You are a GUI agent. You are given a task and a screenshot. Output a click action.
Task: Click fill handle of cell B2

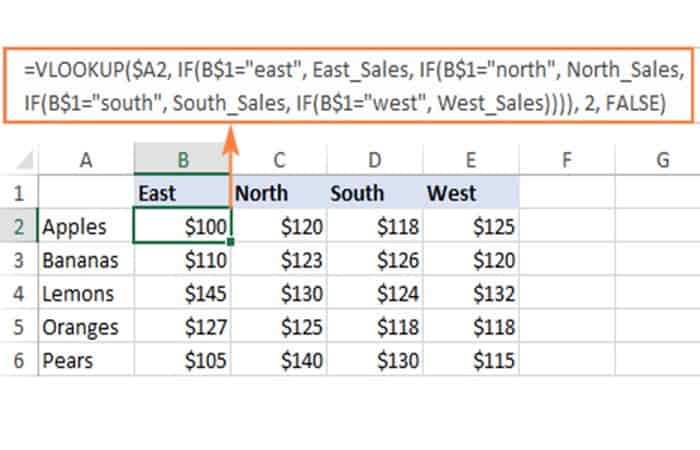[232, 242]
